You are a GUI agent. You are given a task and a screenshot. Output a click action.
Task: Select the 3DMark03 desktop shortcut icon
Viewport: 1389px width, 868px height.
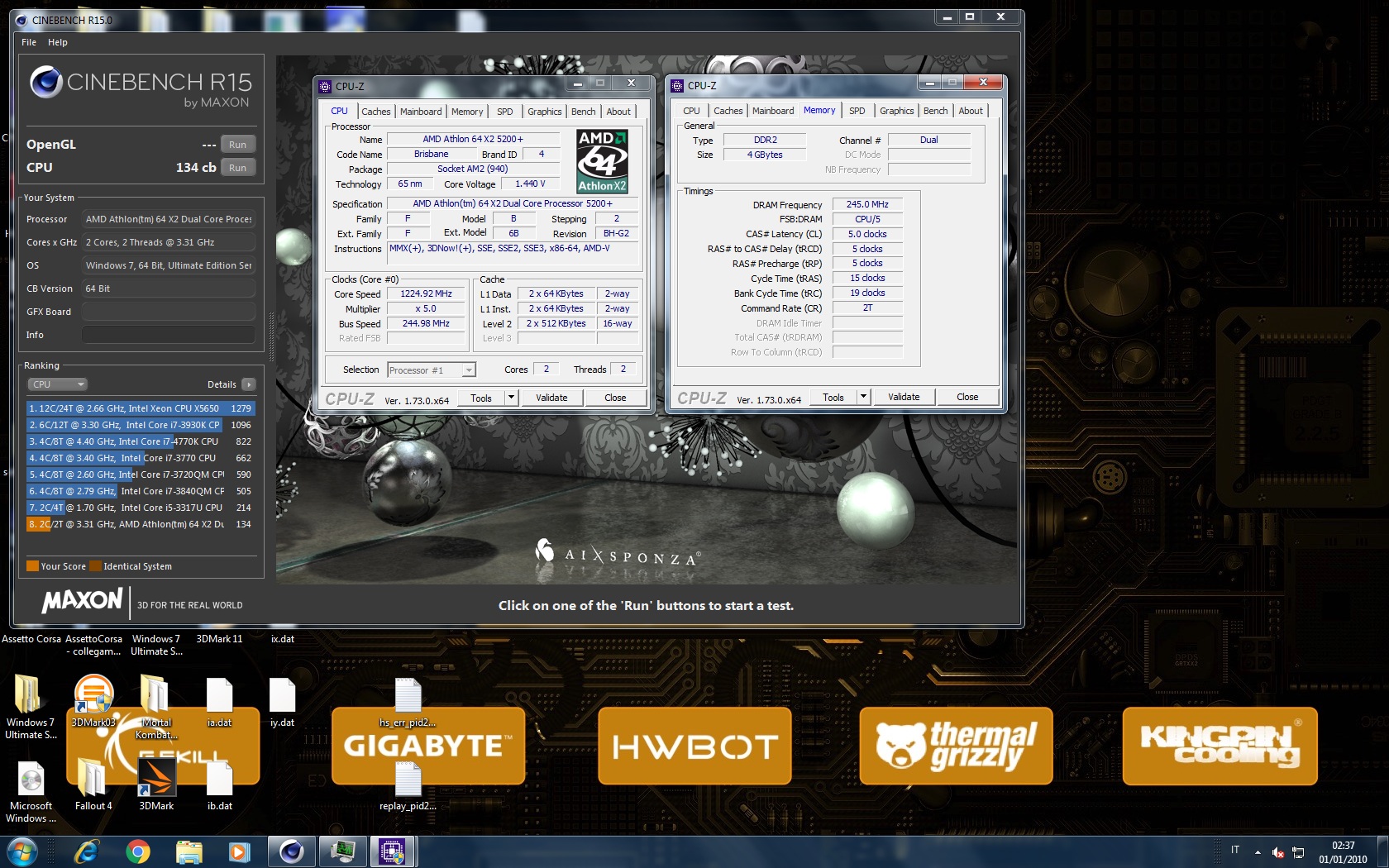(93, 693)
